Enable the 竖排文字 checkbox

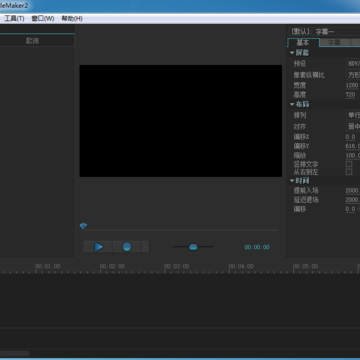coord(349,164)
